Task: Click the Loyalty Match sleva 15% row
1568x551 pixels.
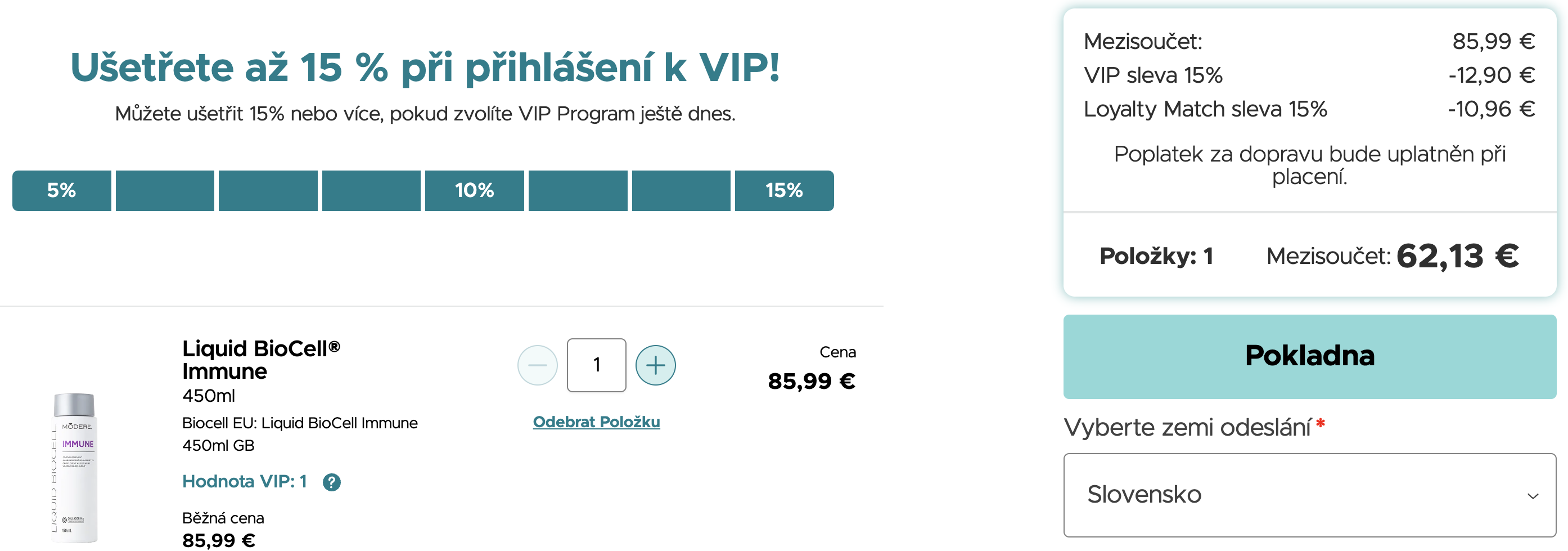Action: tap(1309, 109)
